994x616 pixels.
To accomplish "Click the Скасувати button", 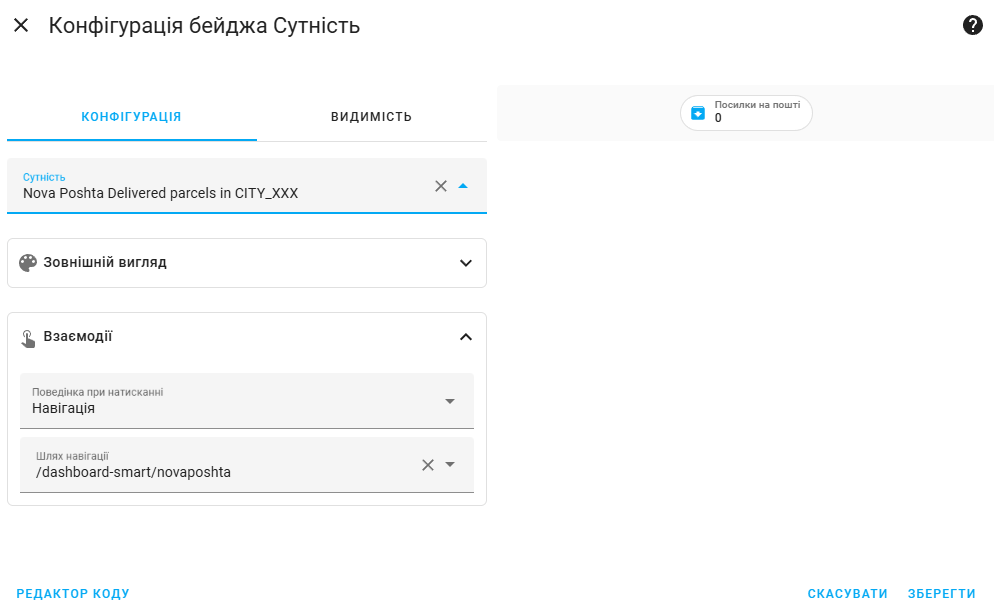I will [x=847, y=594].
